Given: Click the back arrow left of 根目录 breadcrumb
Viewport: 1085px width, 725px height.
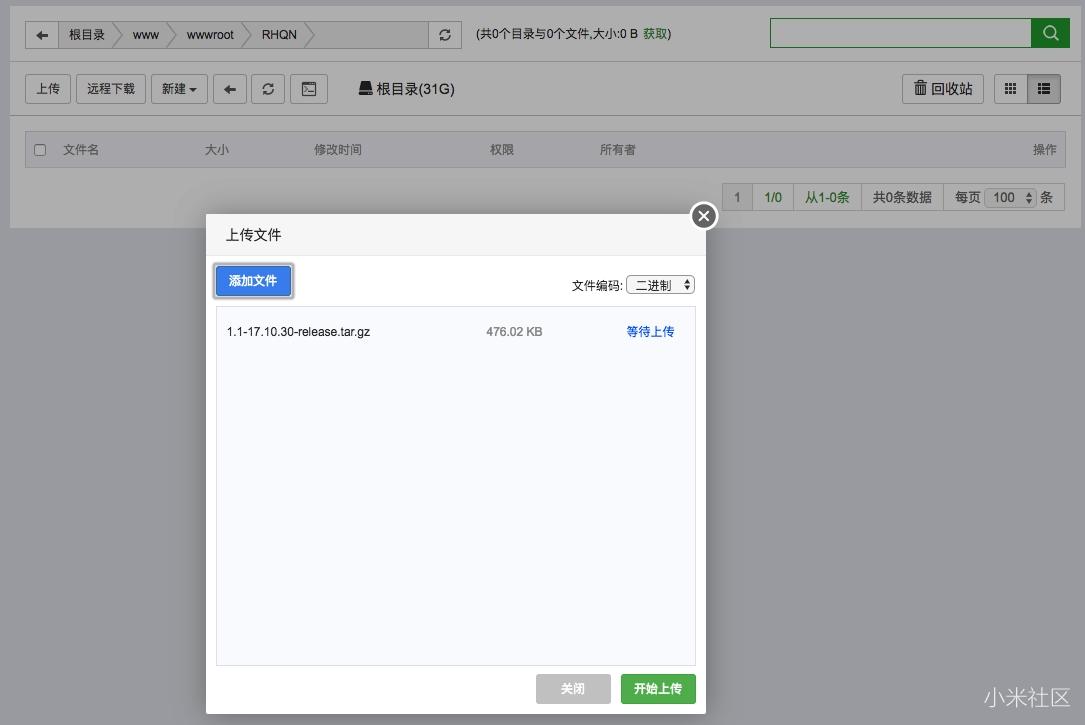Looking at the screenshot, I should pyautogui.click(x=41, y=34).
